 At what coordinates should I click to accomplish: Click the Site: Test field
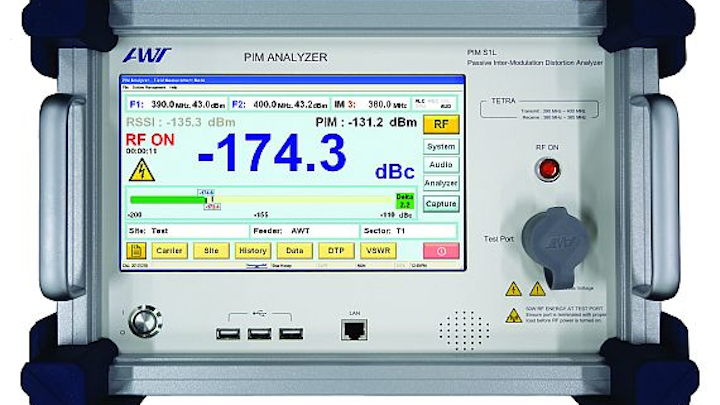(x=187, y=231)
